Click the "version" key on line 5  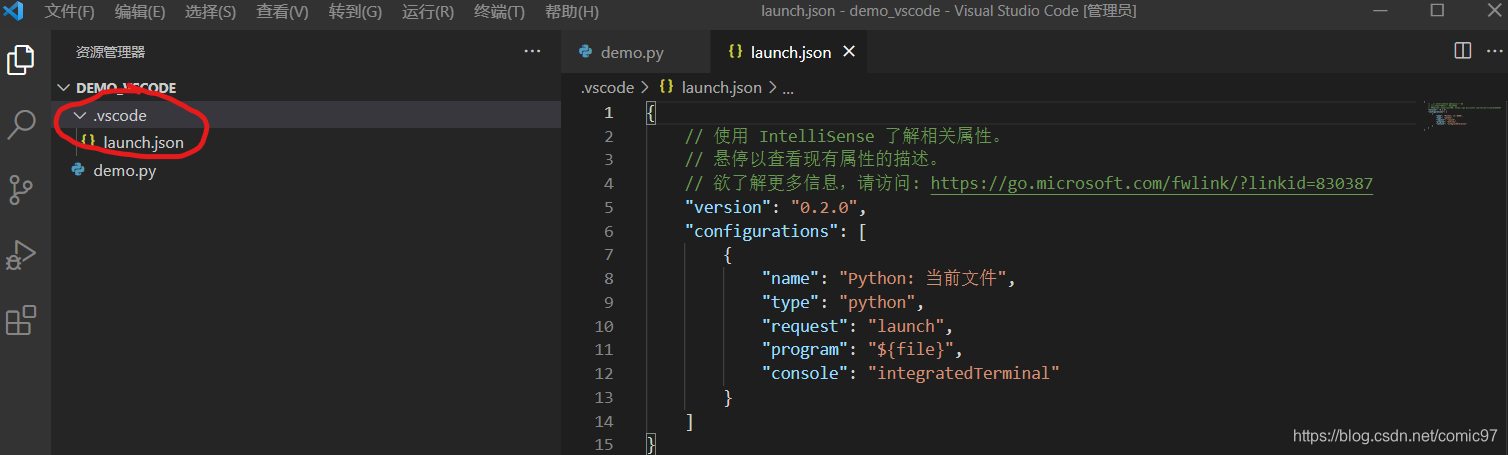pyautogui.click(x=727, y=207)
